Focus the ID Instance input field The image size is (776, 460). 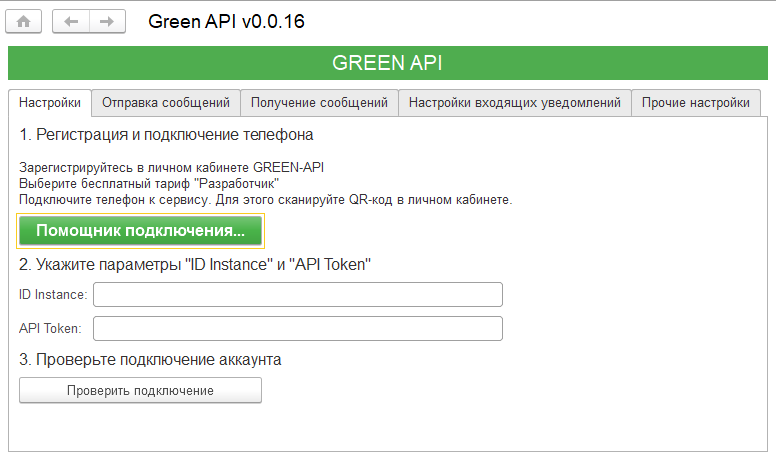coord(298,295)
